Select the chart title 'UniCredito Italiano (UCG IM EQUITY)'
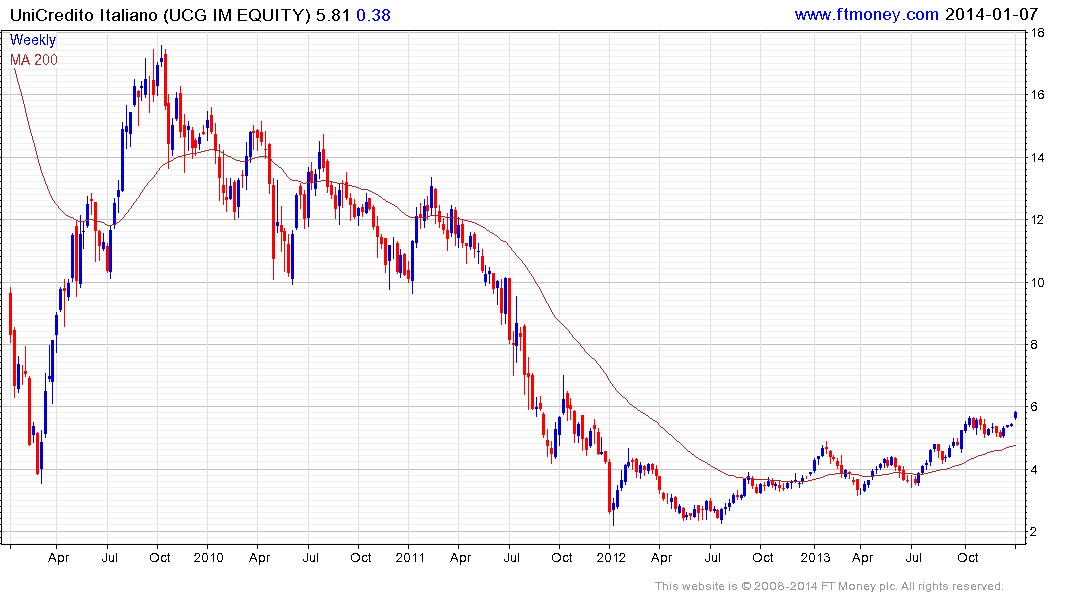 (160, 15)
